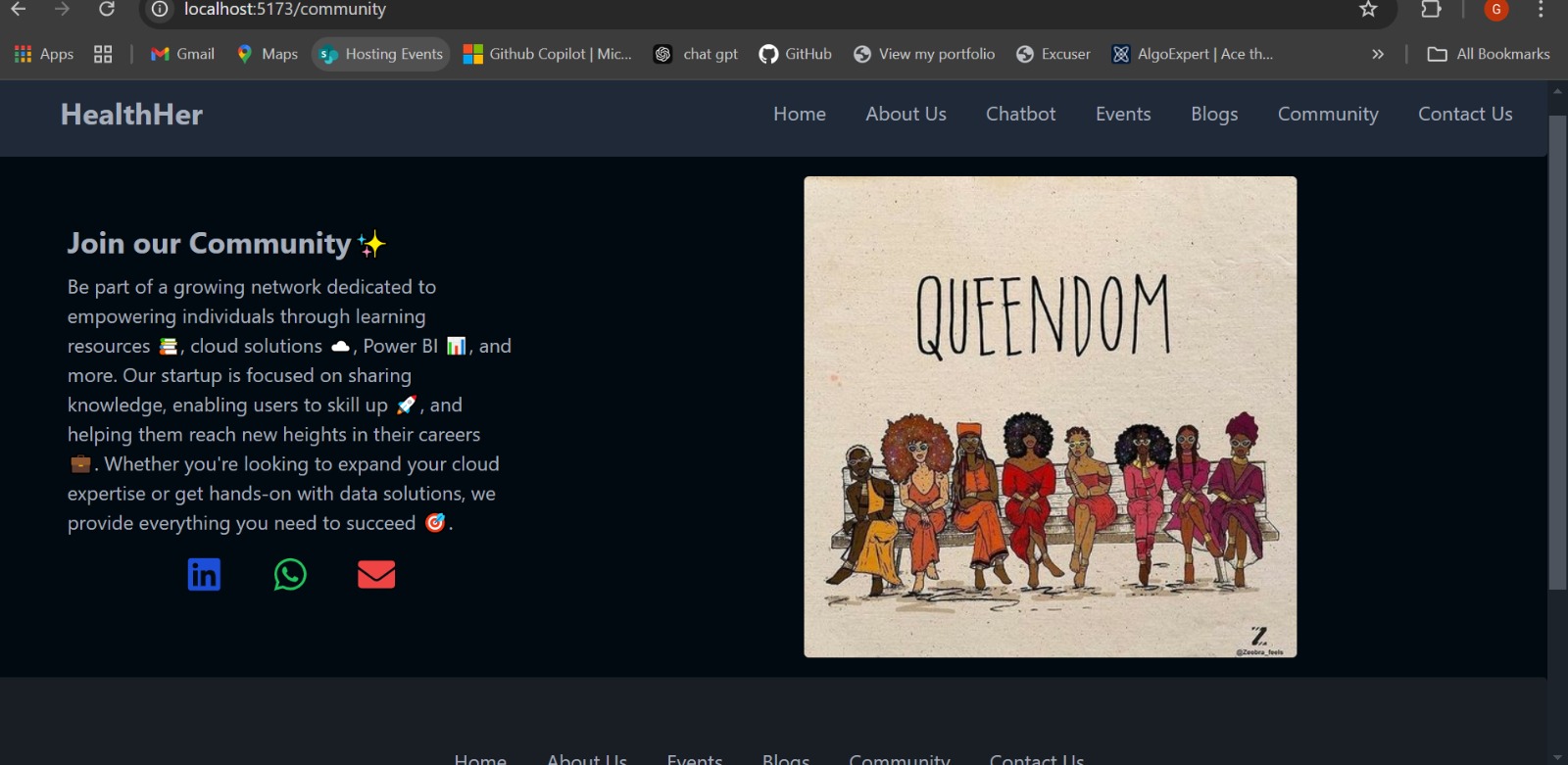Open the LinkedIn icon link

pos(204,574)
